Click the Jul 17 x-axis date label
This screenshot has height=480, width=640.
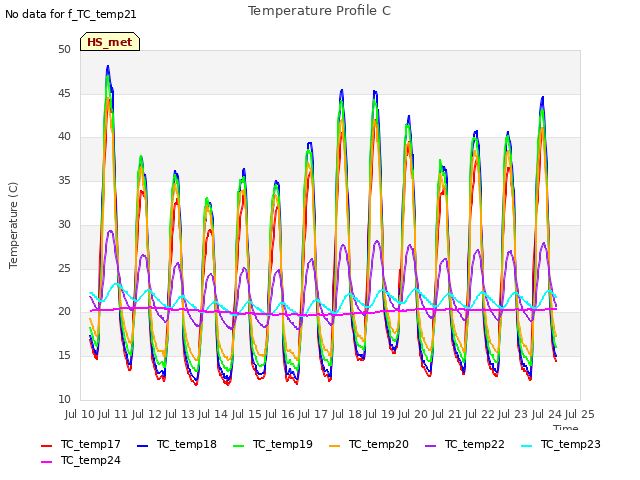[313, 414]
